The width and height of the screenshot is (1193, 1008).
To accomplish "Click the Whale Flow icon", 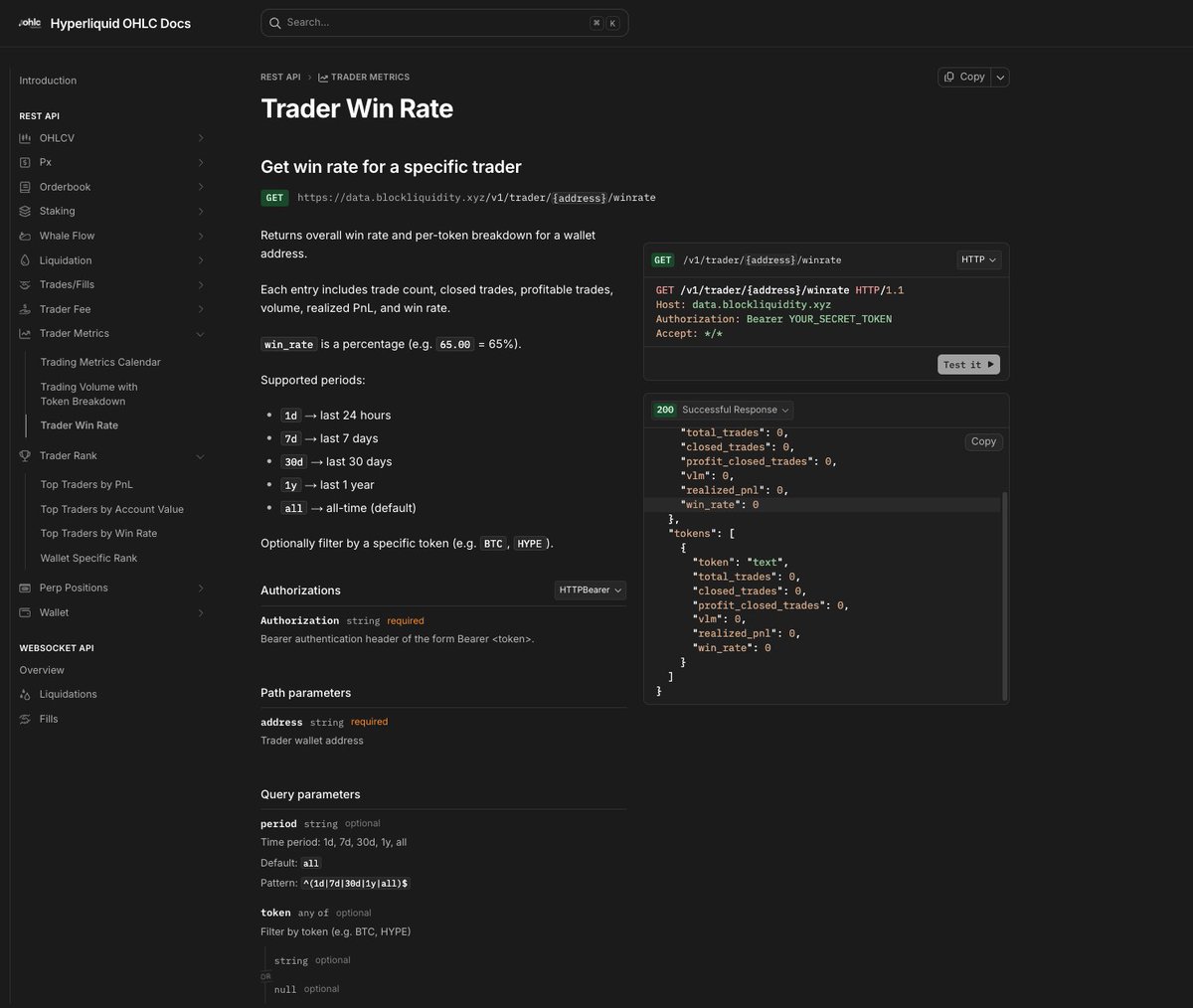I will 25,236.
